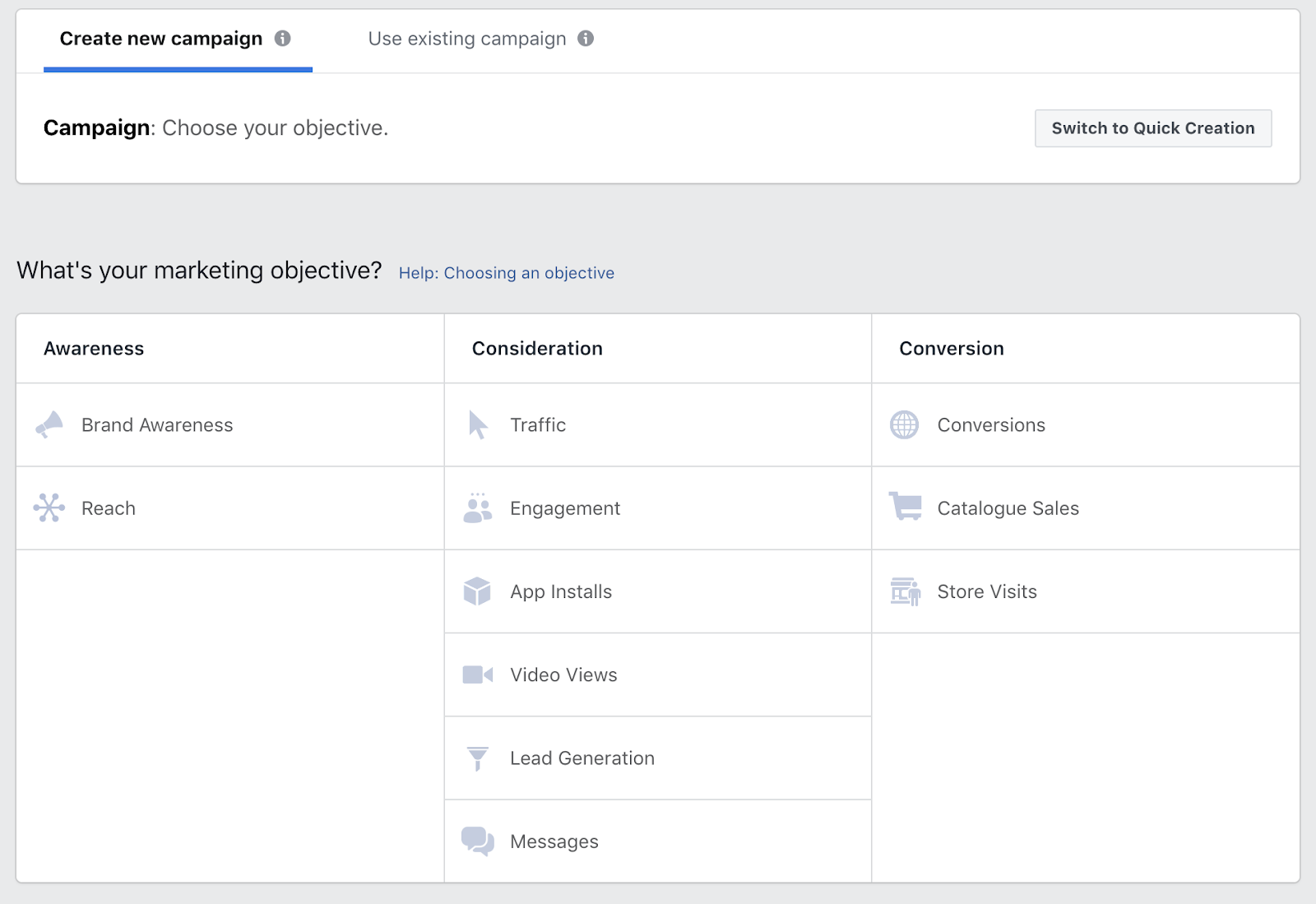Click the Store Visits storefront icon
Screen dimensions: 1316x904
tap(906, 591)
